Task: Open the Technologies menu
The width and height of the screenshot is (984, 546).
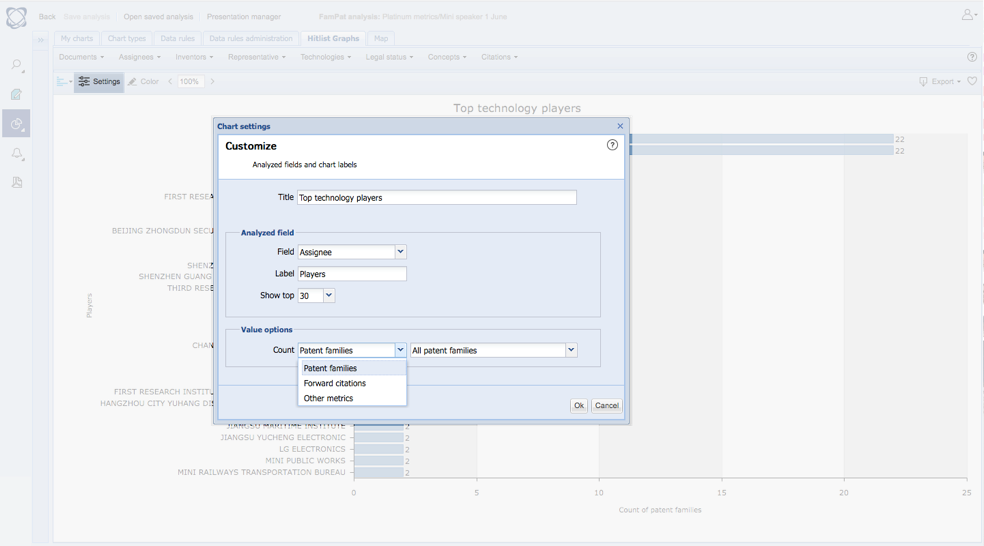Action: click(325, 57)
